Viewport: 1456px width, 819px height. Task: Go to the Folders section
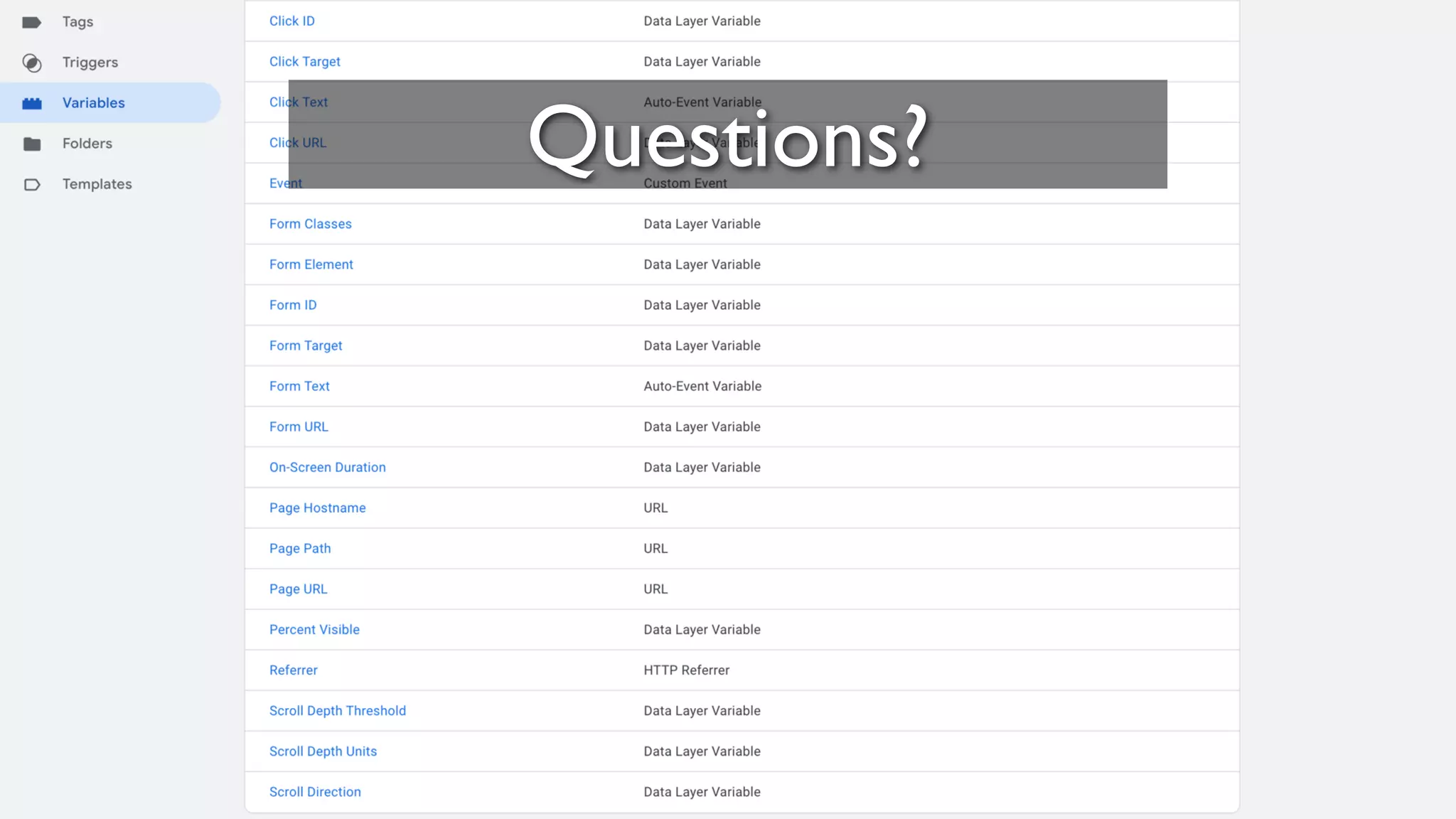[87, 144]
